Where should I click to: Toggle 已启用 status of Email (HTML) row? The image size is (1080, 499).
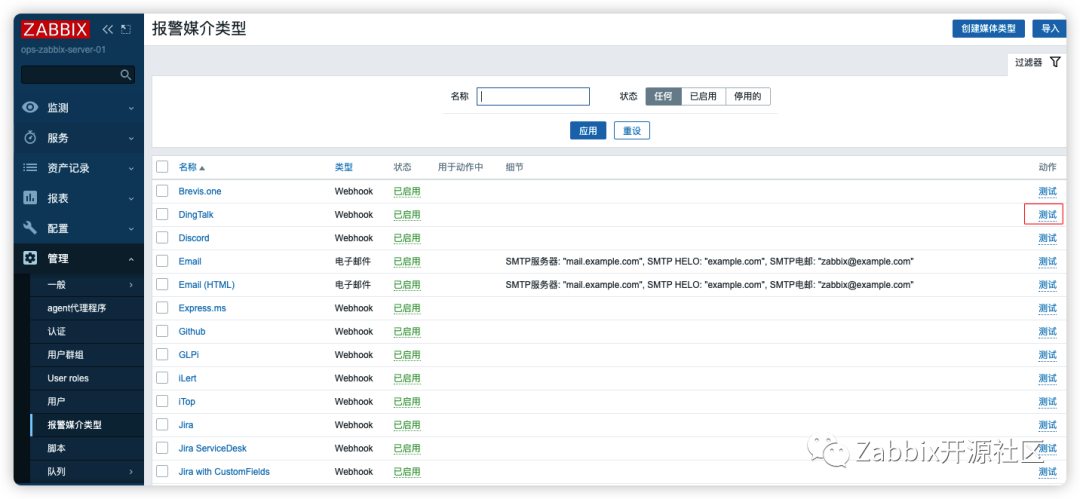(407, 285)
